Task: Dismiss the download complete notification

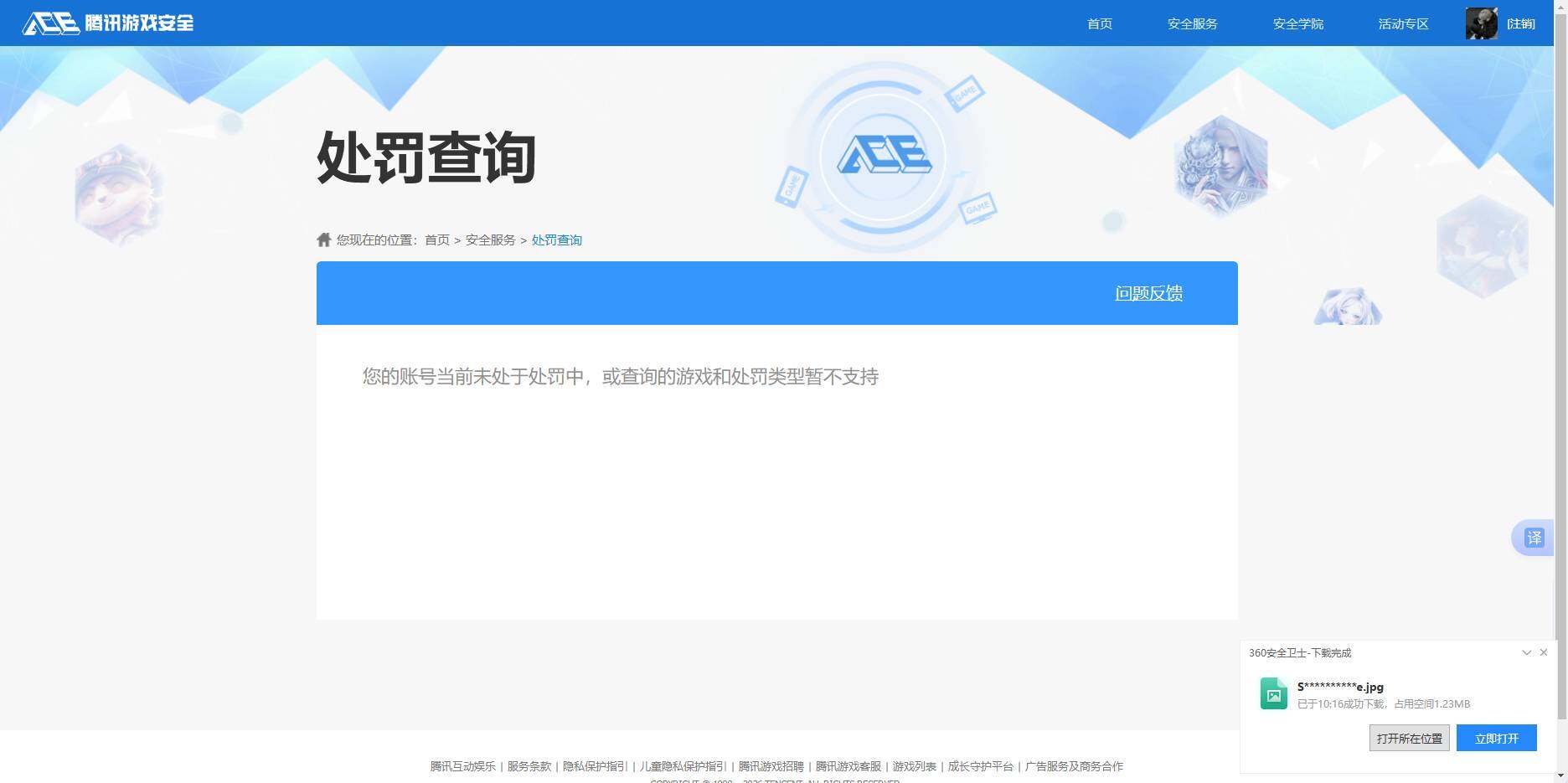Action: click(x=1544, y=652)
